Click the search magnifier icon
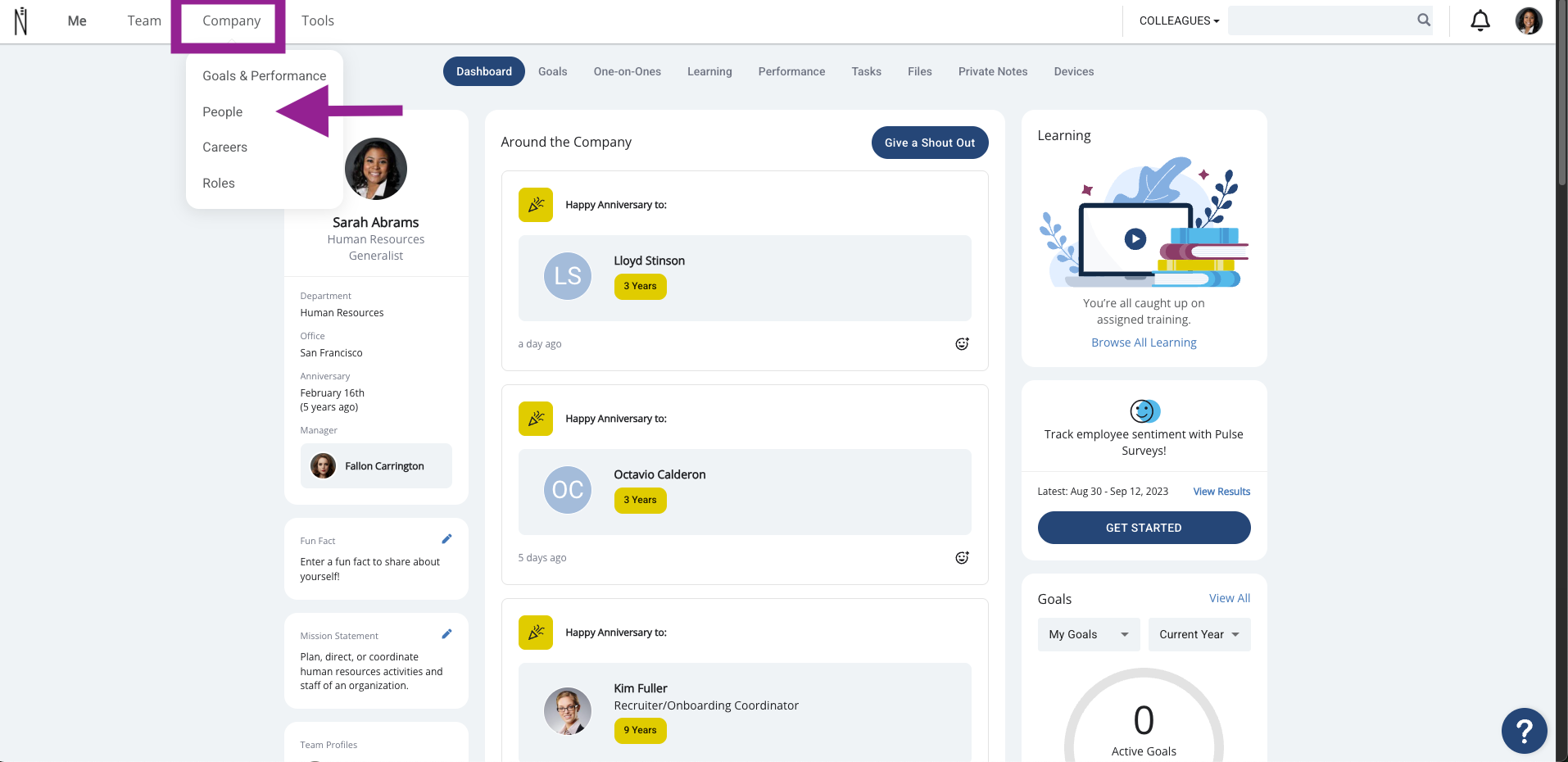The image size is (1568, 762). click(x=1424, y=20)
